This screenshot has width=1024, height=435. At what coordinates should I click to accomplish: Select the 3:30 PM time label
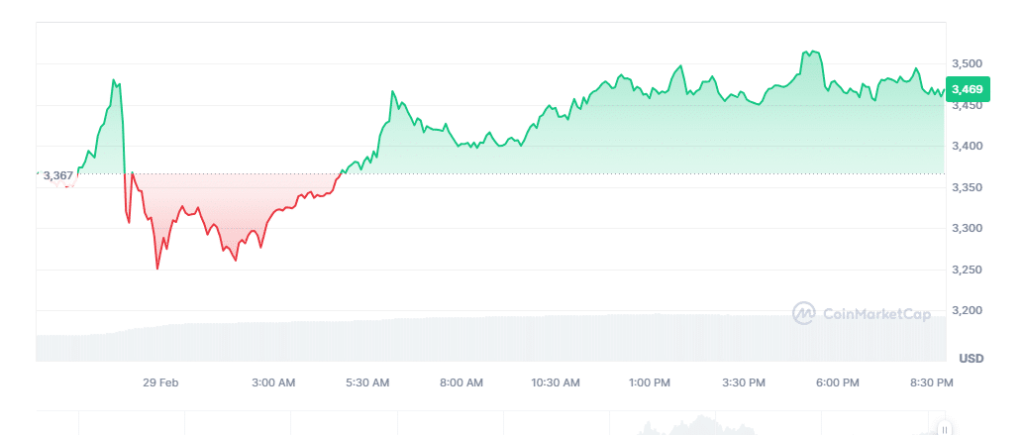(x=743, y=382)
